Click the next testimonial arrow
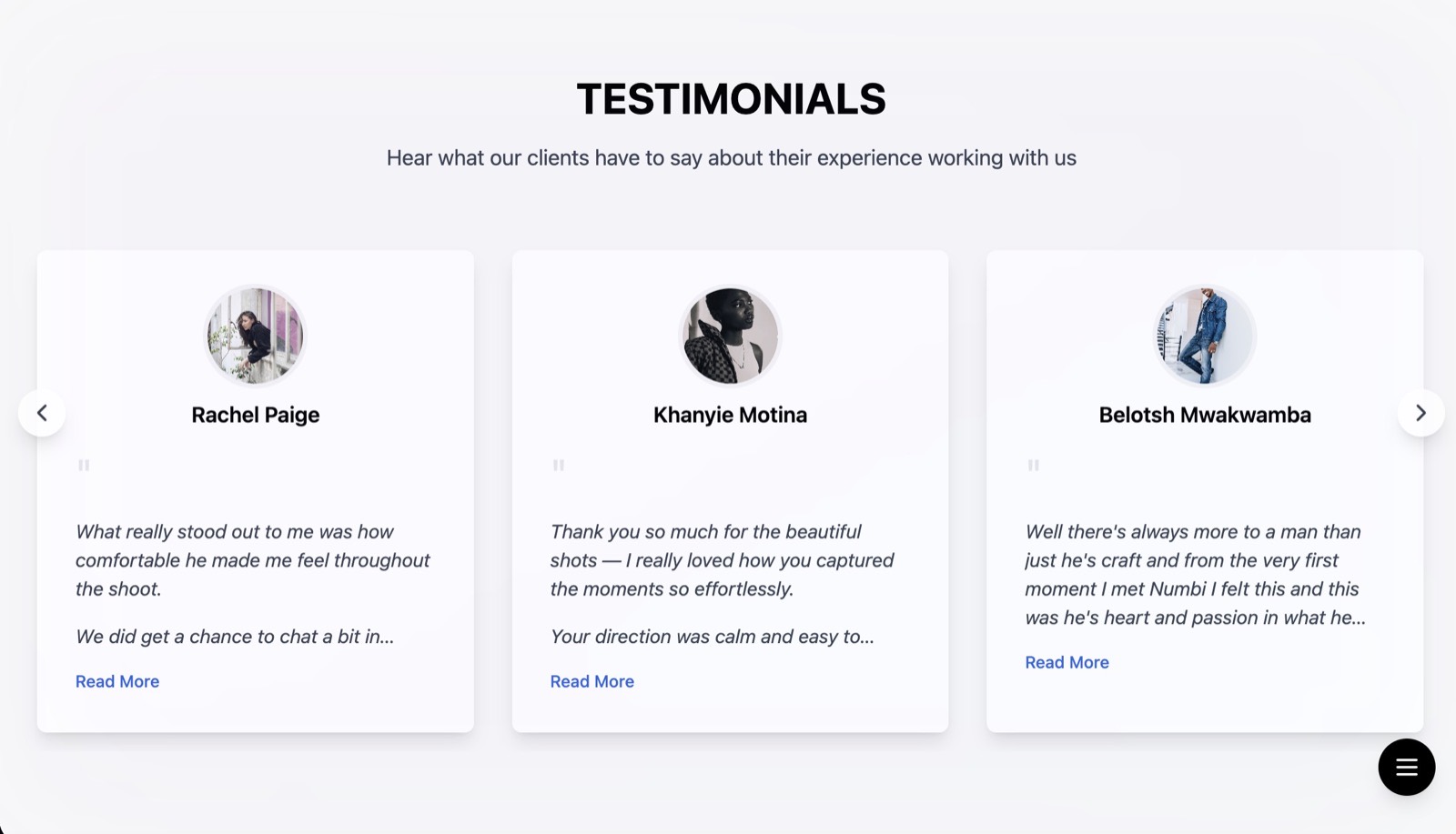The height and width of the screenshot is (834, 1456). (x=1421, y=413)
